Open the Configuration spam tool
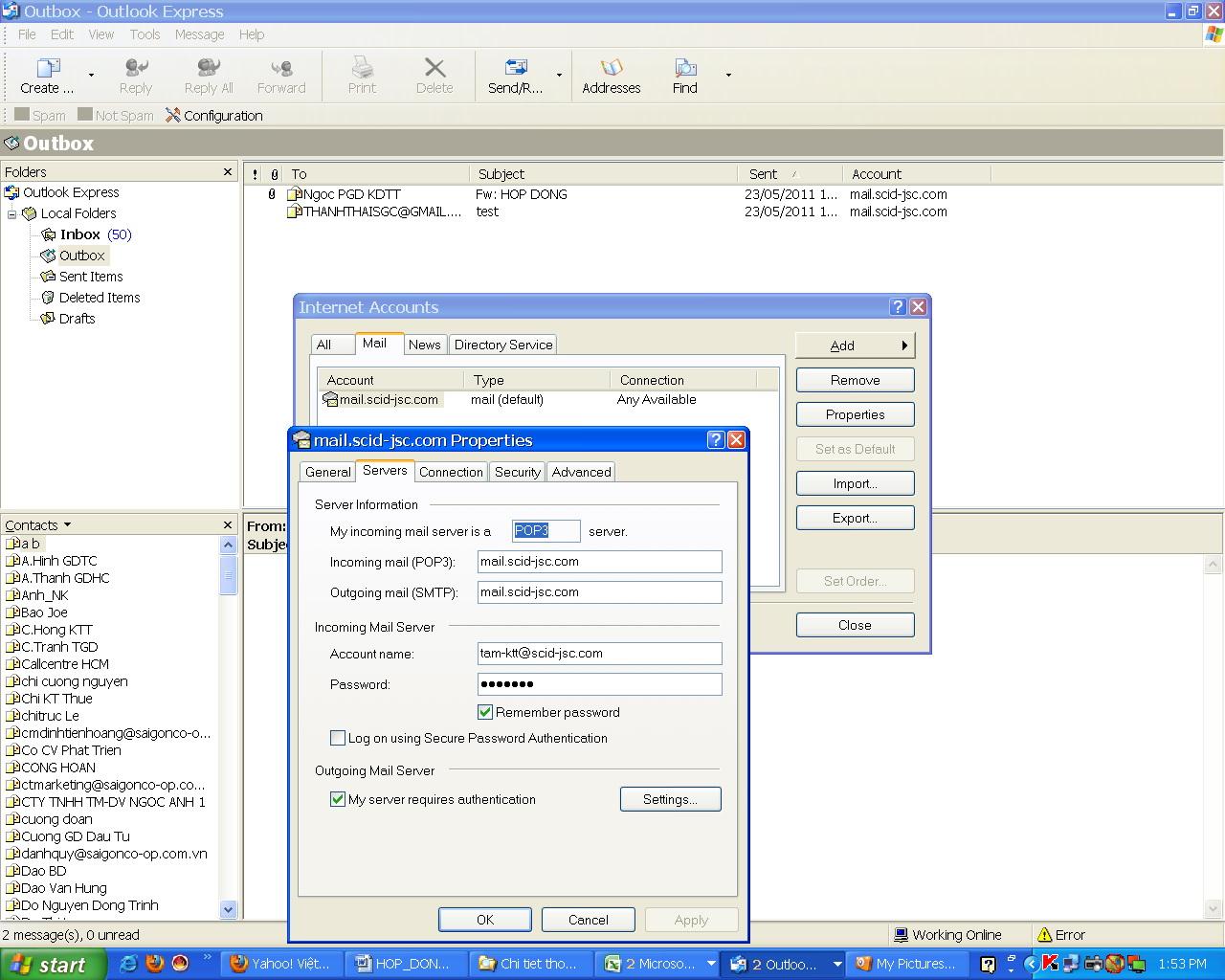1225x980 pixels. coord(214,116)
